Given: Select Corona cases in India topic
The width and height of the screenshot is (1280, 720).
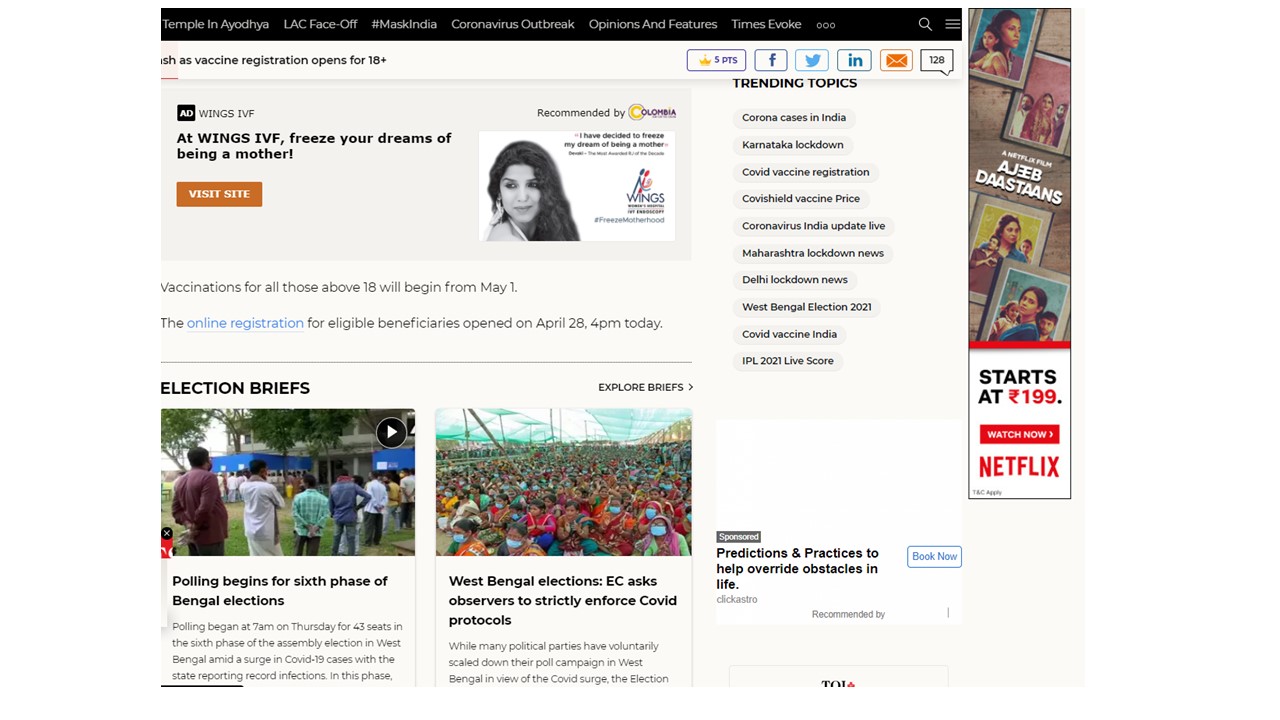Looking at the screenshot, I should click(794, 118).
